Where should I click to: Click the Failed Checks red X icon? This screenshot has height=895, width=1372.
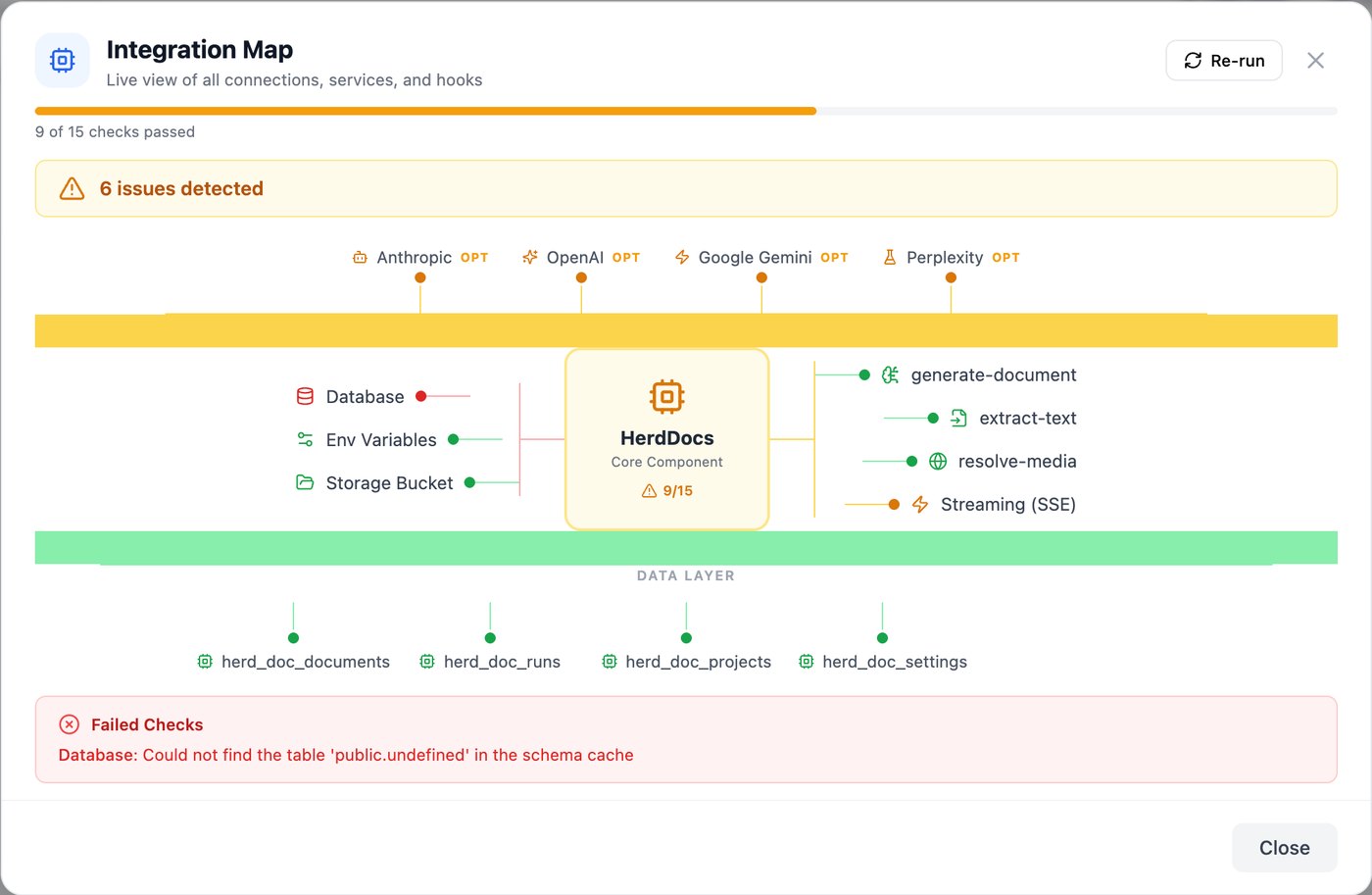pos(70,724)
